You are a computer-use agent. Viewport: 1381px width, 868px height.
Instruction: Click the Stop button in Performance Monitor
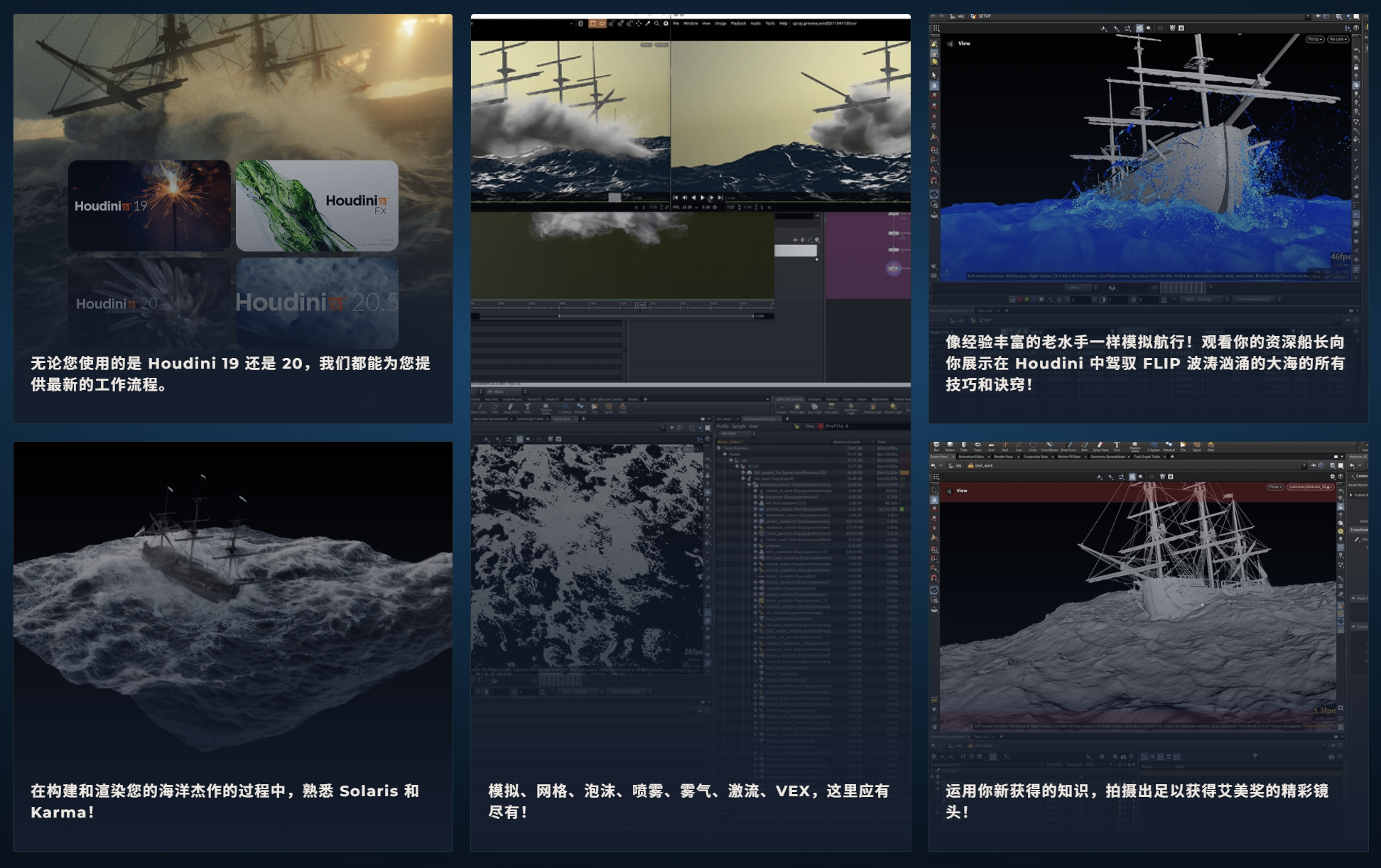tap(810, 426)
